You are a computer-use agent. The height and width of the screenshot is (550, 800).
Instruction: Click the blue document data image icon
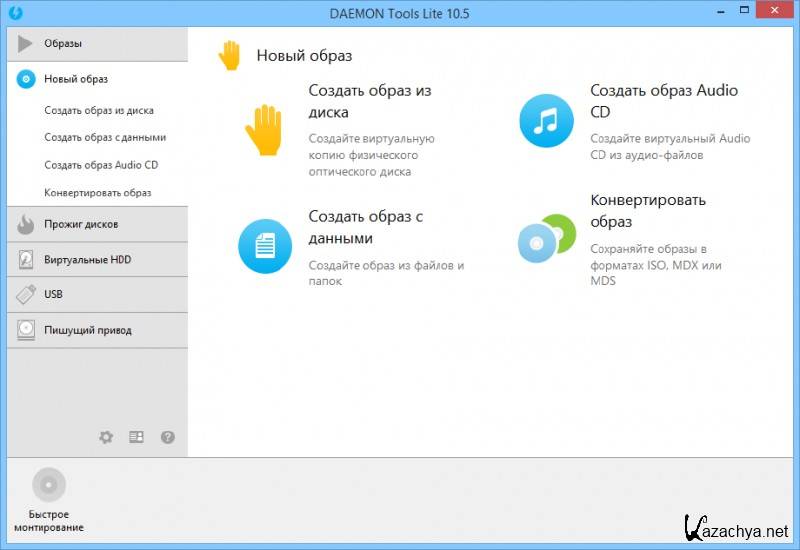click(265, 246)
